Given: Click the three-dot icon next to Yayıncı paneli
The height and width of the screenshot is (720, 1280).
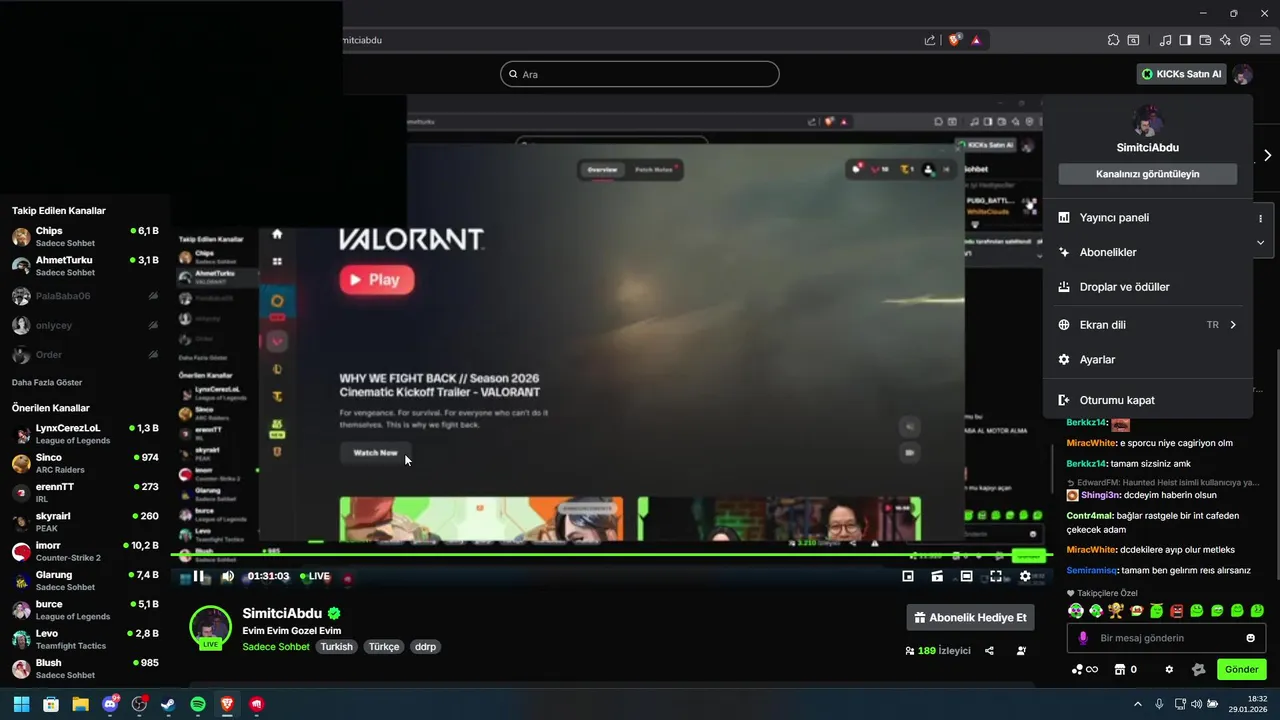Looking at the screenshot, I should [1260, 218].
